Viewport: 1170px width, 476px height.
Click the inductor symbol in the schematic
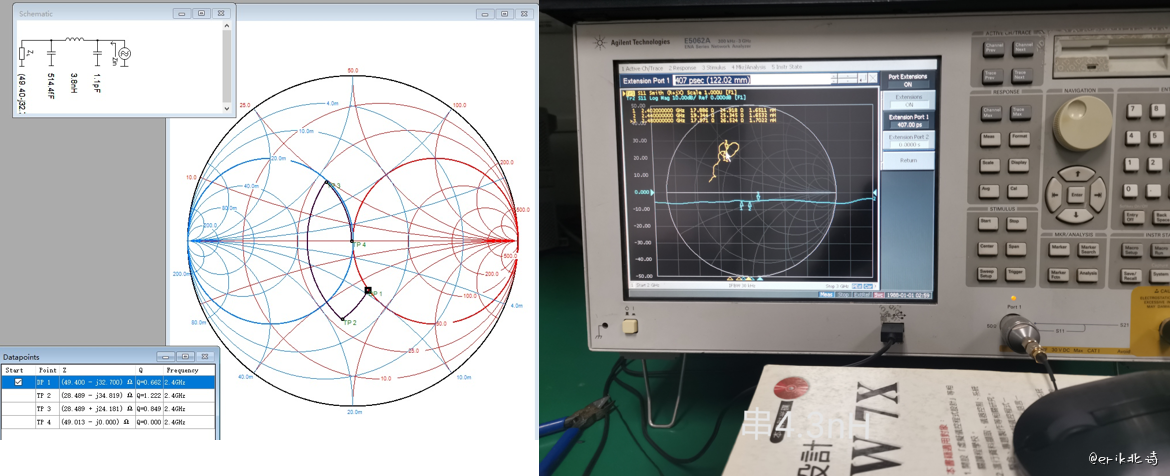pos(74,40)
